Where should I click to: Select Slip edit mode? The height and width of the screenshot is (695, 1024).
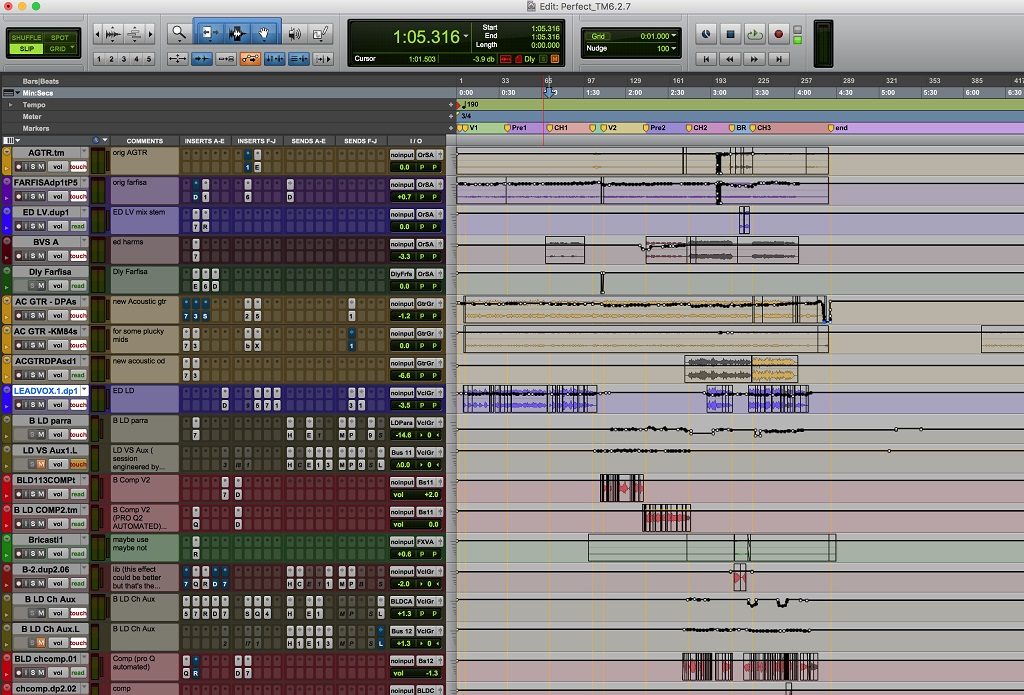click(x=26, y=48)
